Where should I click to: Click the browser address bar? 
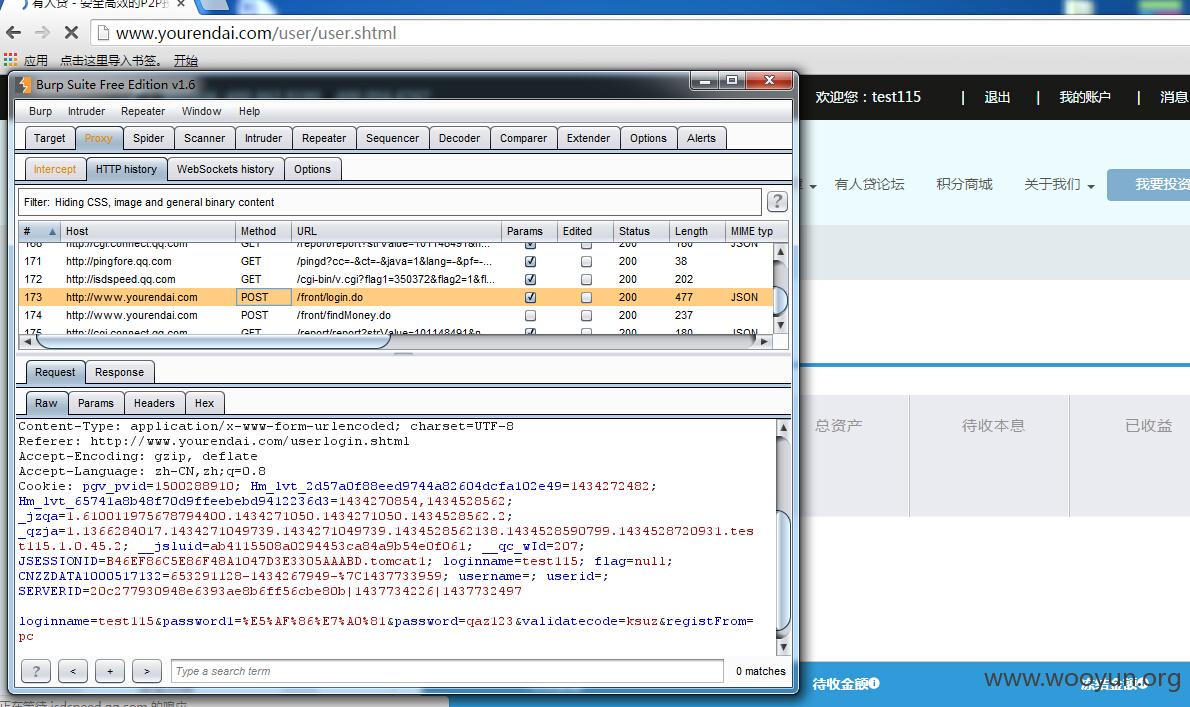[638, 33]
